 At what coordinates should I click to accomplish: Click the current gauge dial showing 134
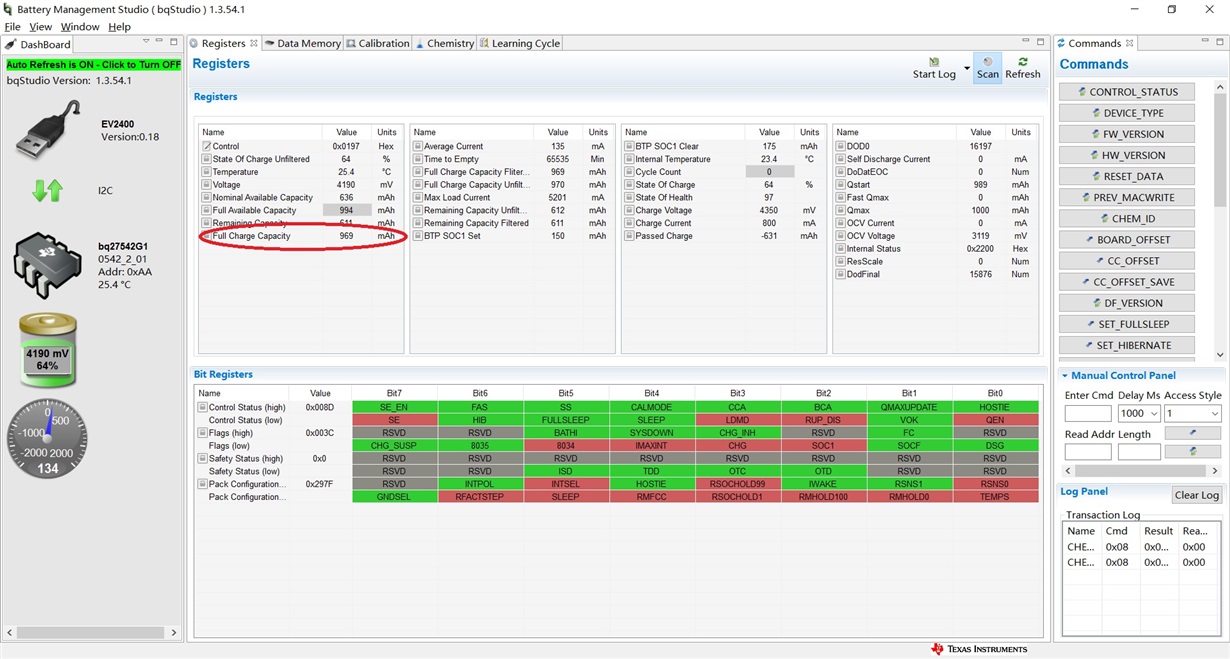tap(47, 438)
